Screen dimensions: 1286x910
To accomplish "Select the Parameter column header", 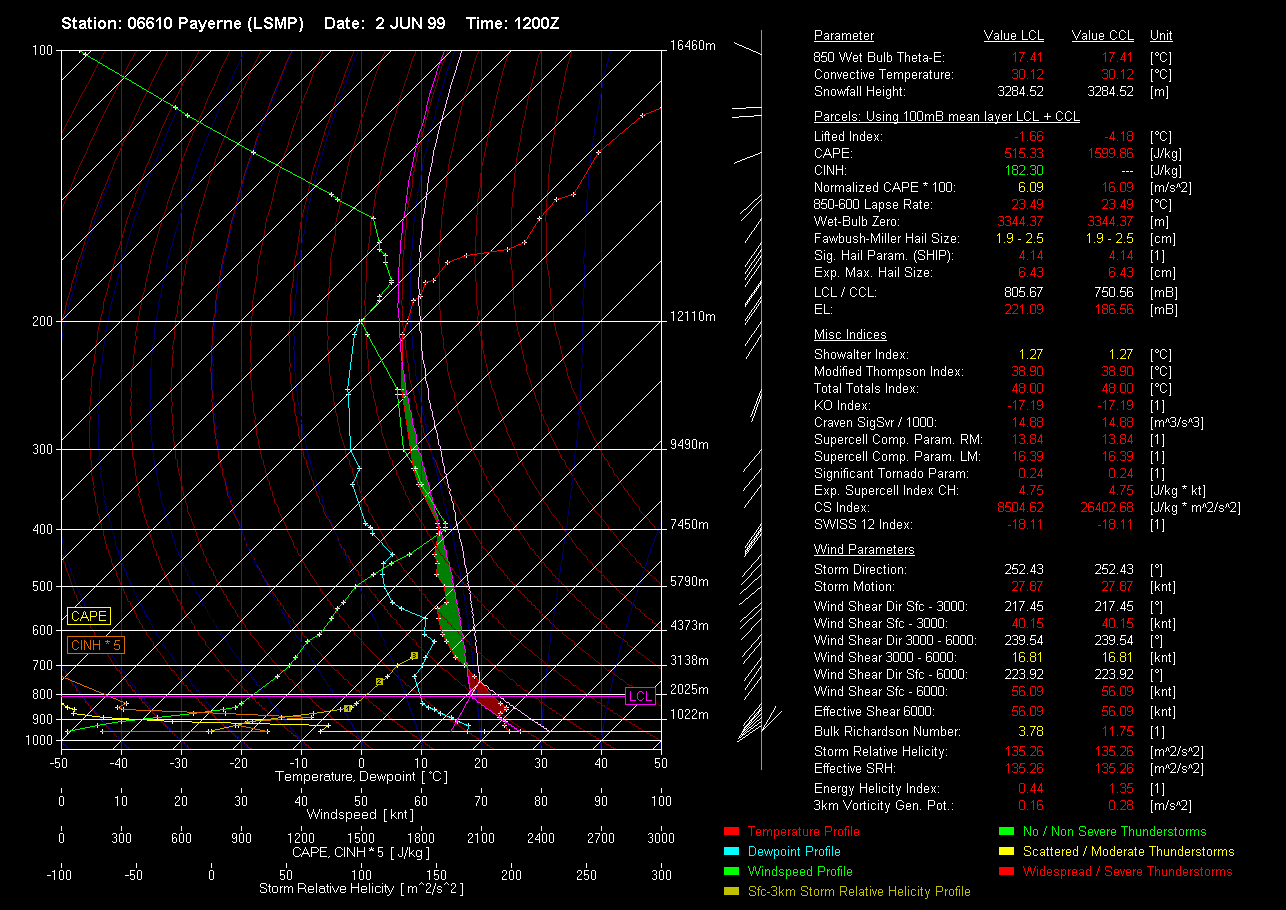I will coord(843,36).
